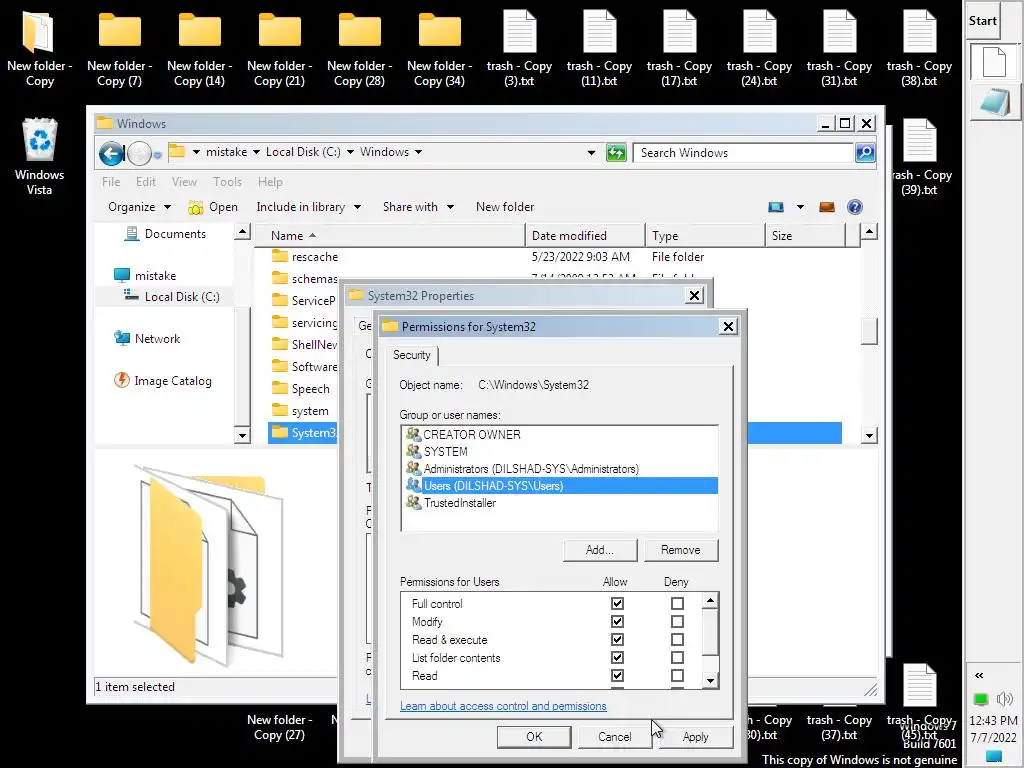This screenshot has height=768, width=1024.
Task: Open the views dropdown arrow
Action: tap(800, 207)
